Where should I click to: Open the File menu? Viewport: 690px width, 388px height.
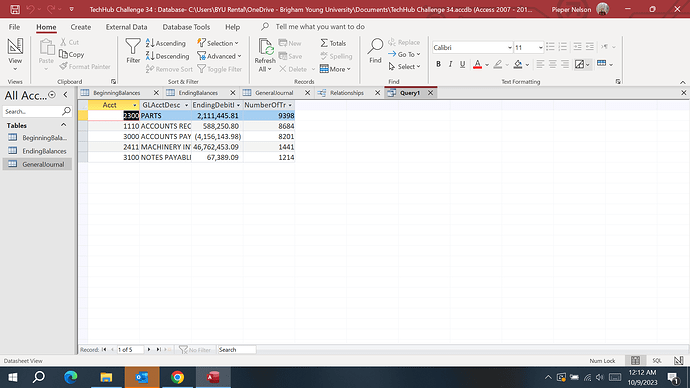[14, 27]
